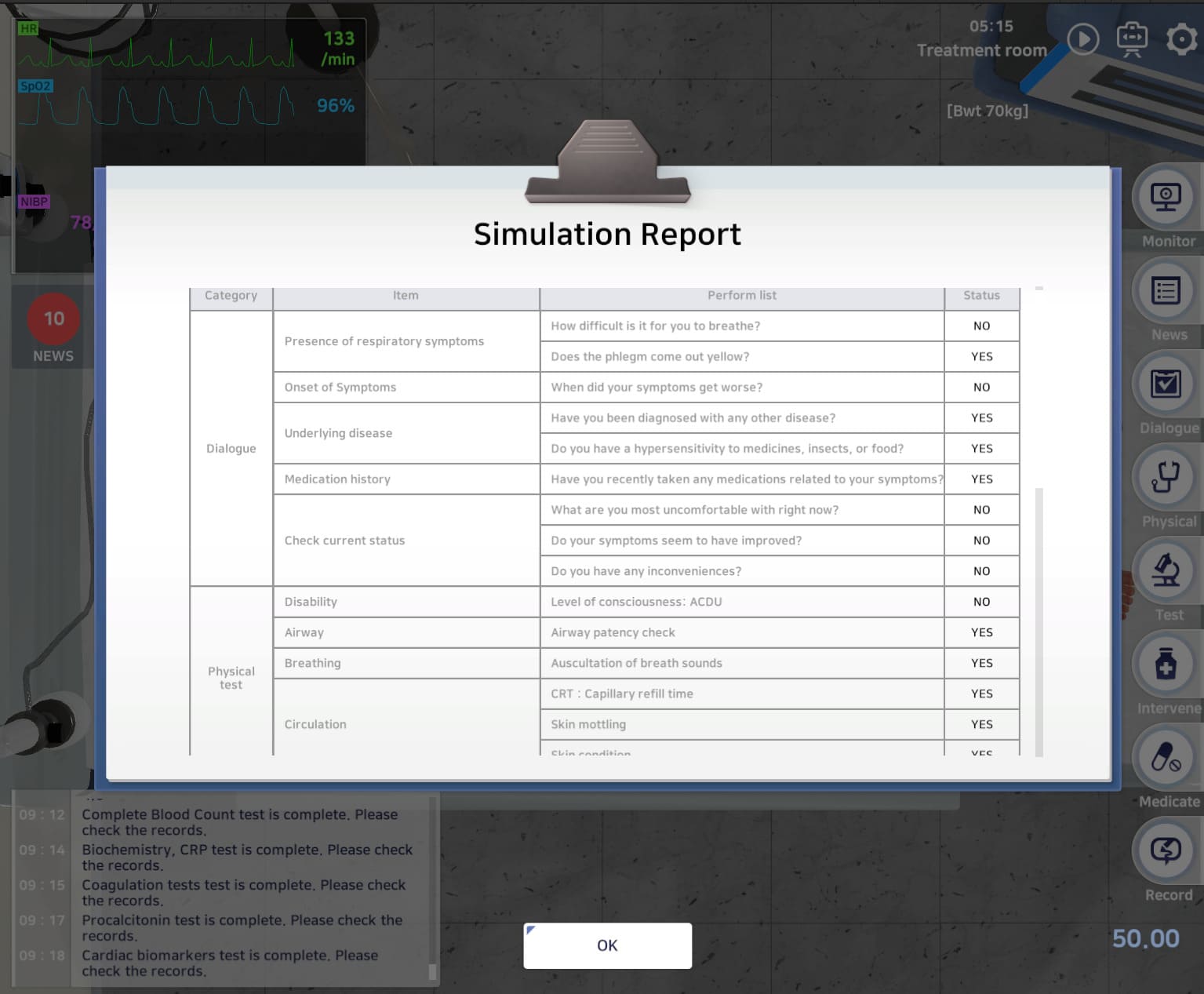Open the Test microscope icon
The width and height of the screenshot is (1204, 994).
coord(1166,571)
